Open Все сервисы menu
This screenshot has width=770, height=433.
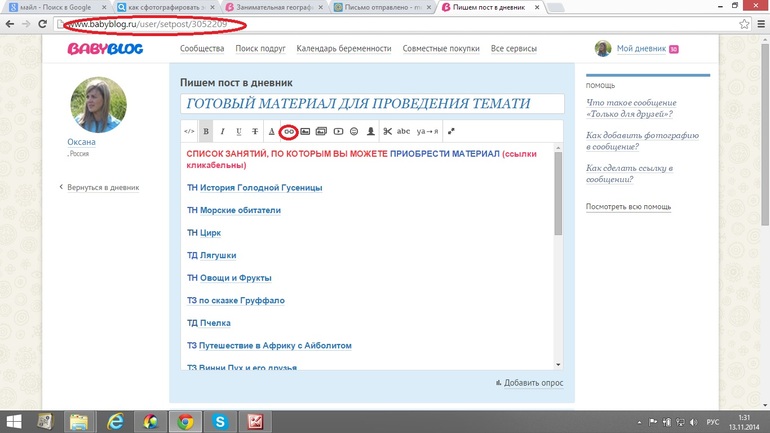(x=514, y=49)
